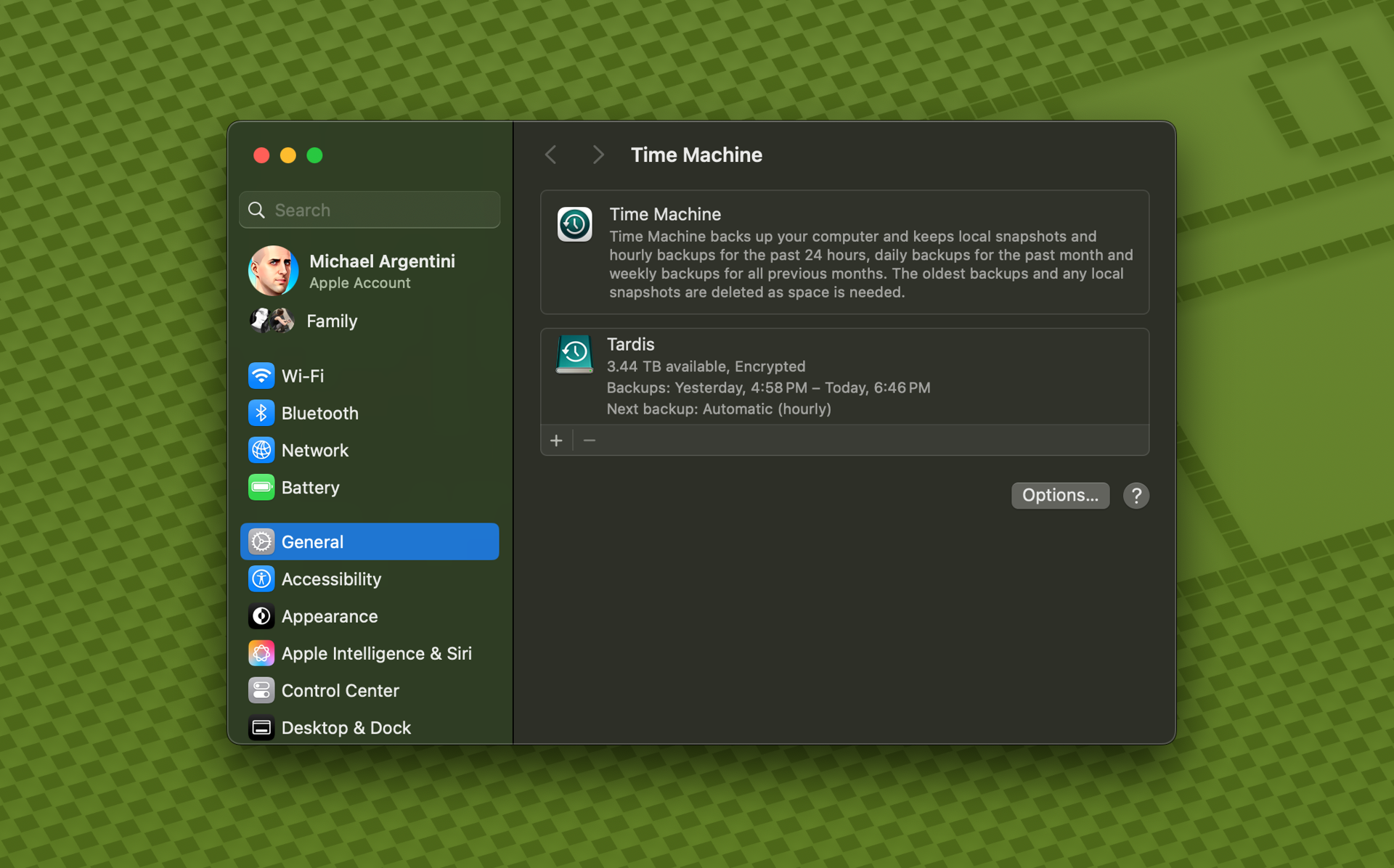1394x868 pixels.
Task: Click the Wi-Fi icon in sidebar
Action: click(261, 376)
